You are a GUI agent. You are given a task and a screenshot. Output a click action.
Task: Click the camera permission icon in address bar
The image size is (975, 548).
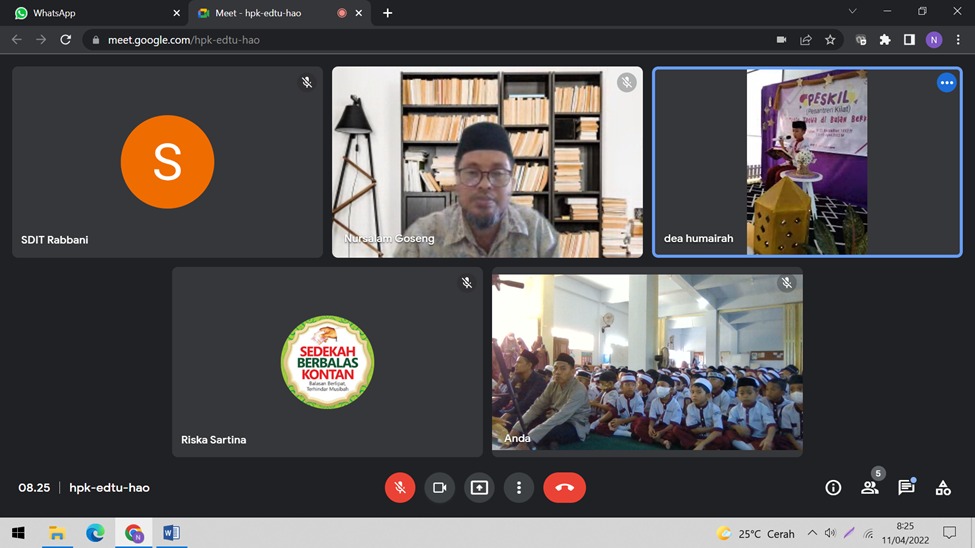click(781, 40)
